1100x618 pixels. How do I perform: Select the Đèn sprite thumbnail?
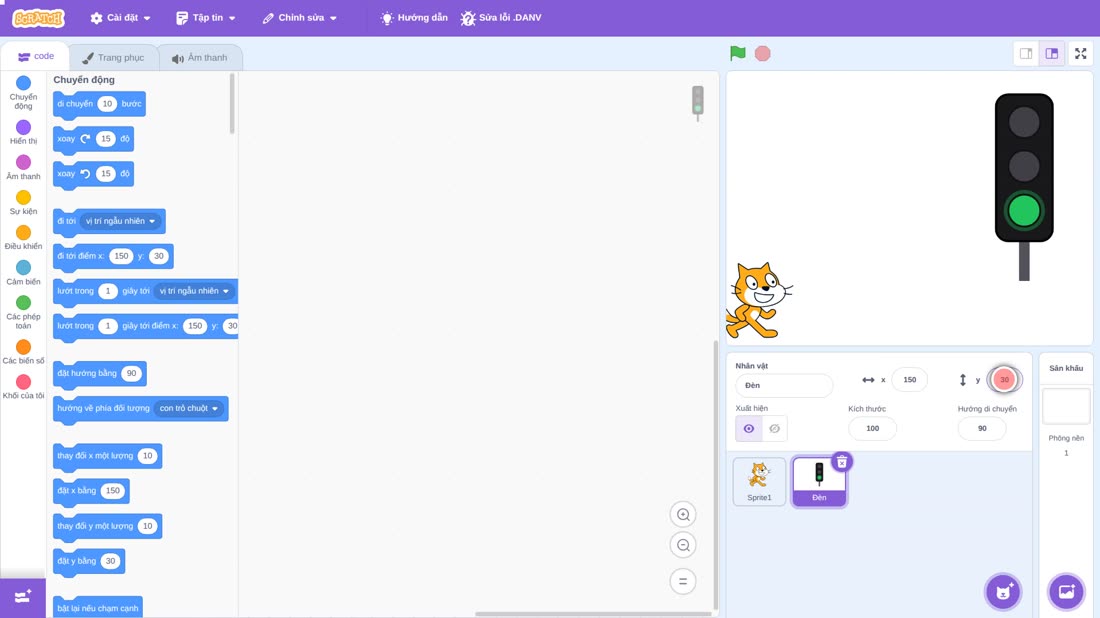[x=819, y=483]
